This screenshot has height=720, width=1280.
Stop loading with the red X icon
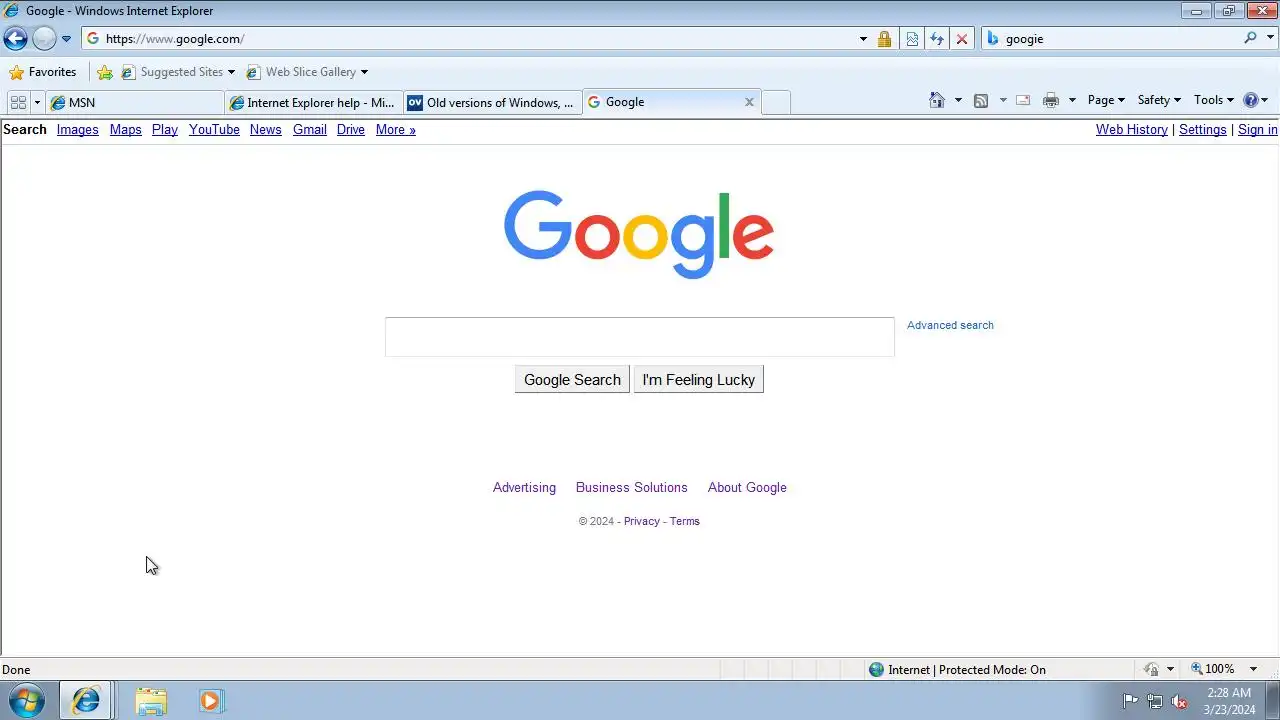coord(962,39)
